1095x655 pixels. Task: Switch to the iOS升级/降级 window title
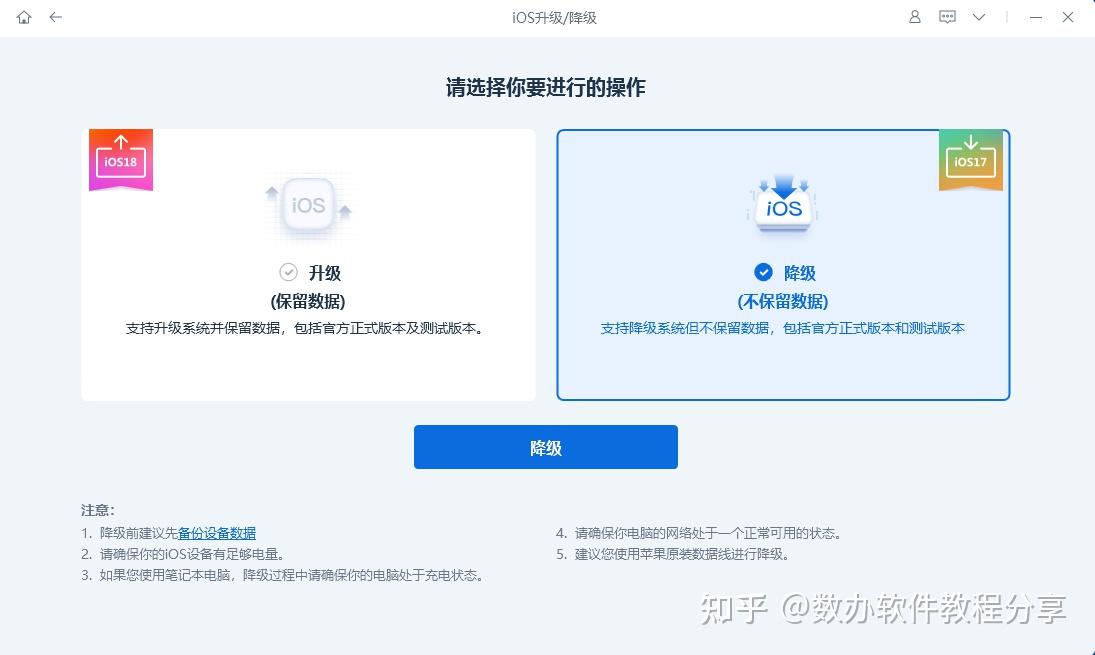[x=553, y=17]
